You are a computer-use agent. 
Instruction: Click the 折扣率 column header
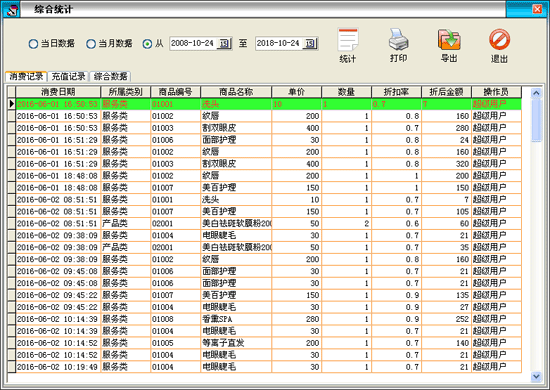[x=396, y=92]
